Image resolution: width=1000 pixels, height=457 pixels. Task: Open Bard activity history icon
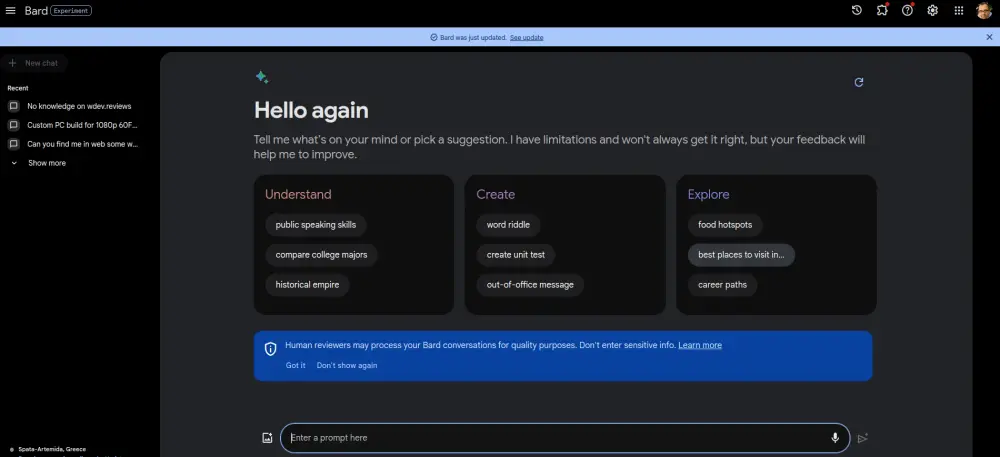pos(857,10)
